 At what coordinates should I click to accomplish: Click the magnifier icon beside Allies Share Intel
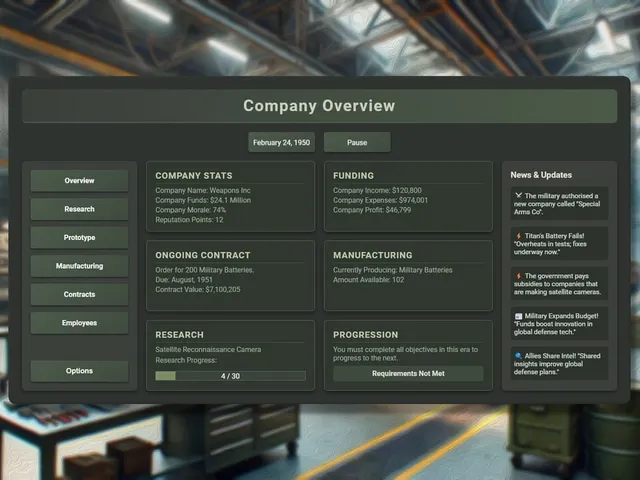tap(518, 356)
